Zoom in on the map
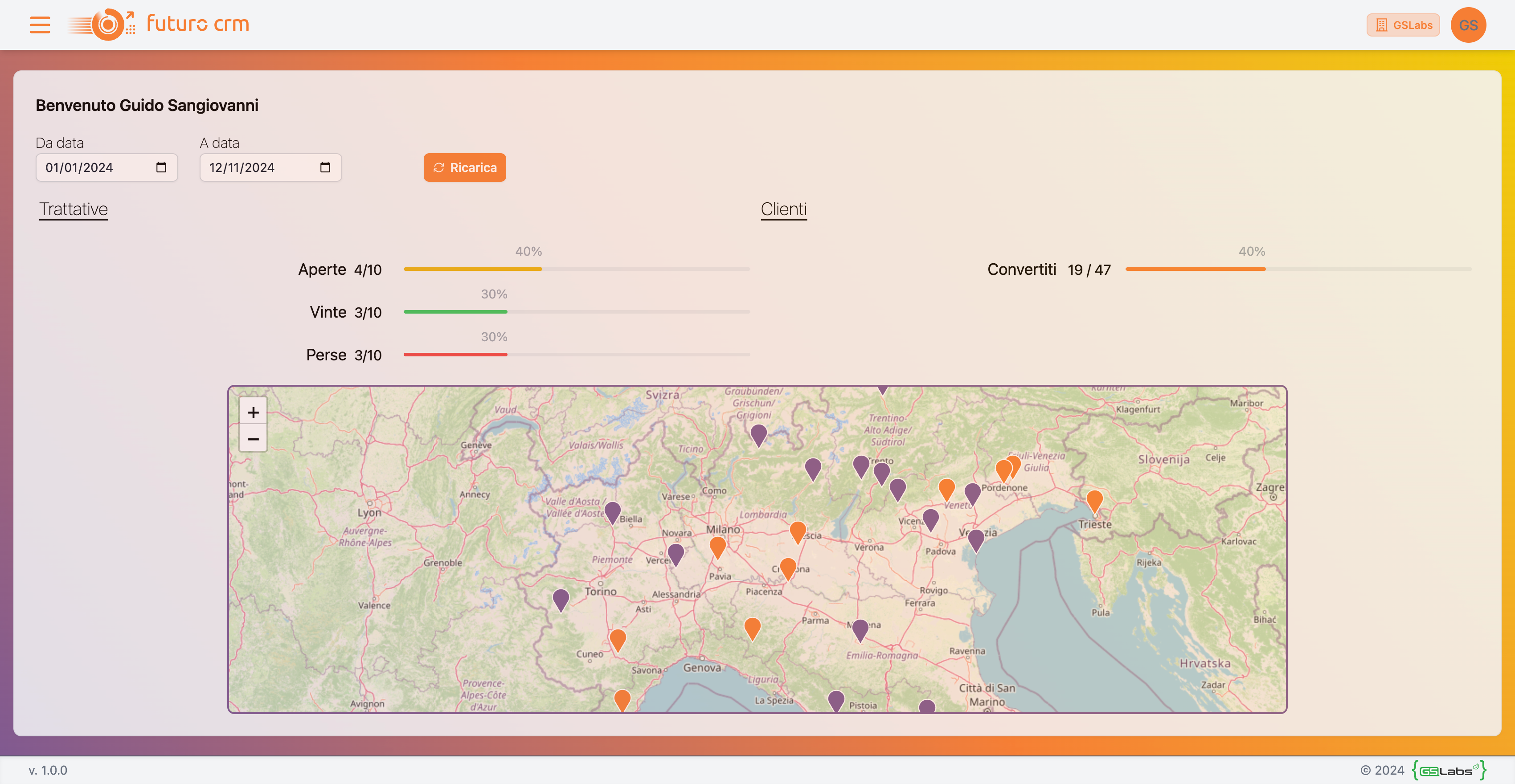 click(253, 412)
